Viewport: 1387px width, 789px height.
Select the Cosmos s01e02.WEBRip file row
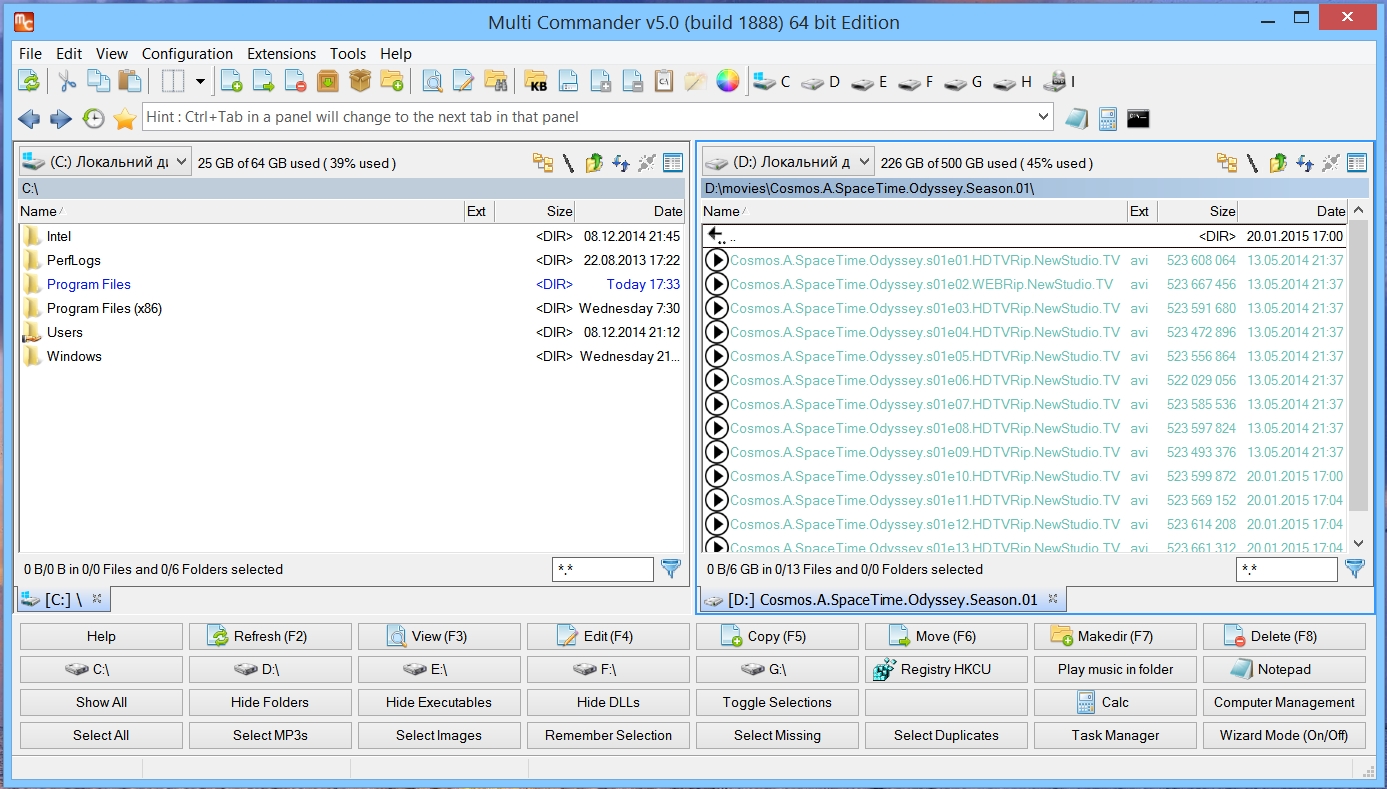click(x=1025, y=284)
